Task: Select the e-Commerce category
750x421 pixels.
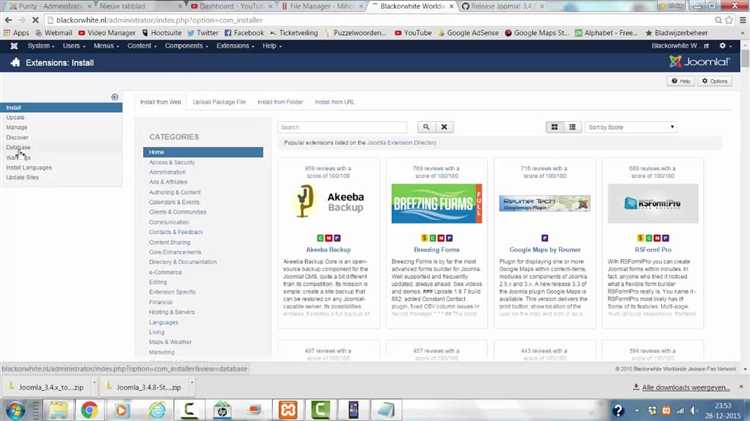Action: point(165,272)
